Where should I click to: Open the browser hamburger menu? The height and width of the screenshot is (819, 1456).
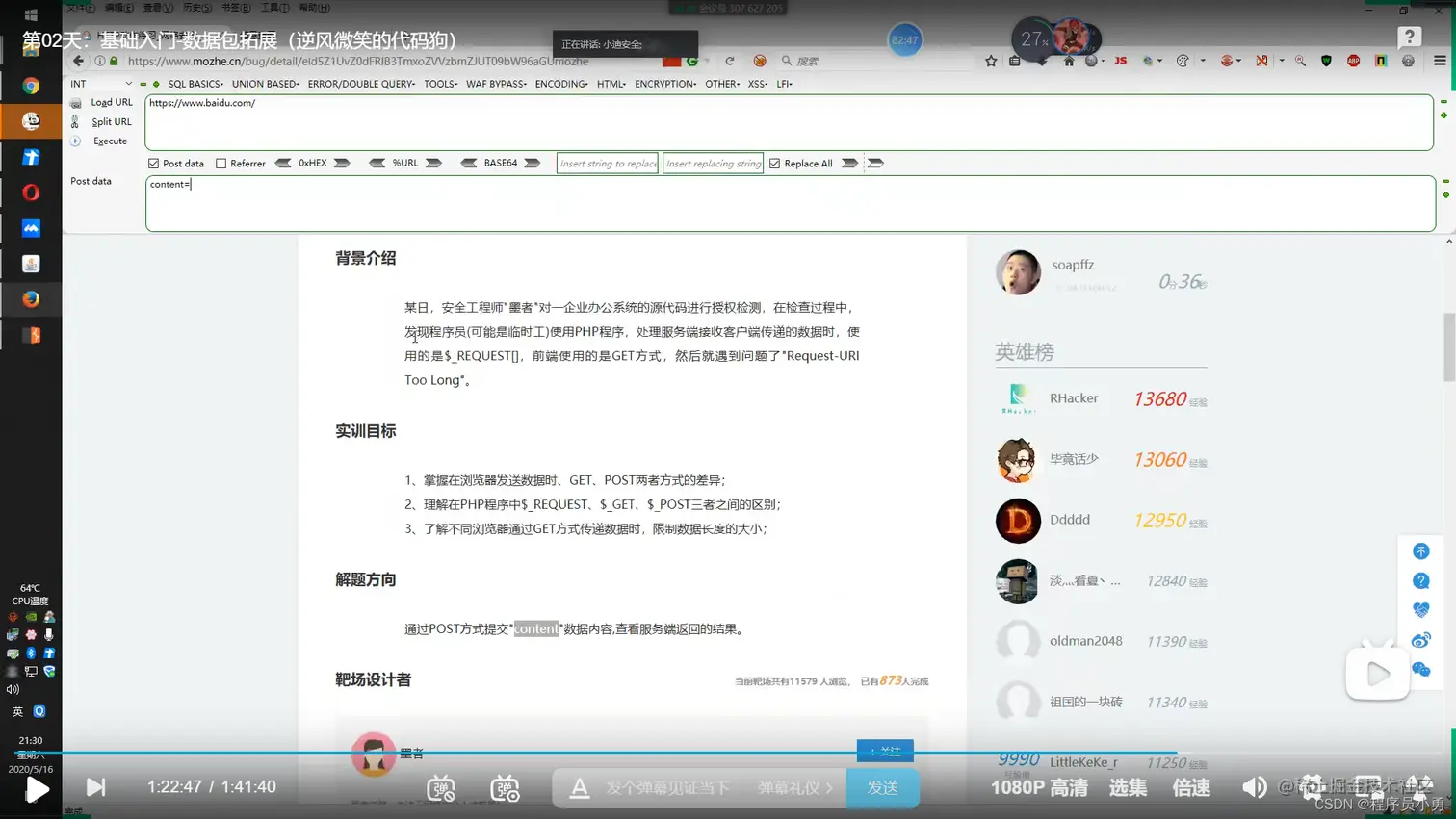1440,61
